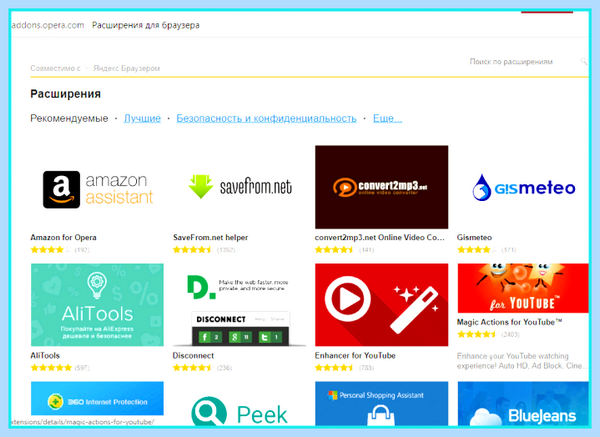Screen dimensions: 600x437
Task: Open the BlueJeans extension thumbnail
Action: (x=523, y=404)
